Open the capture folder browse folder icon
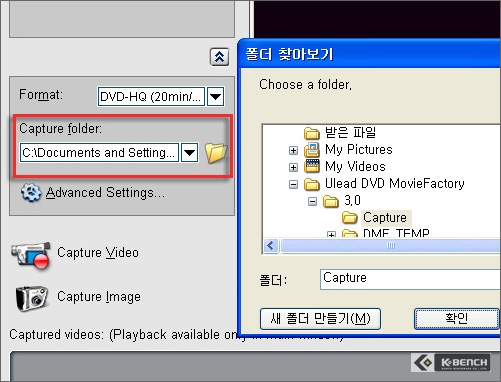 tap(216, 153)
